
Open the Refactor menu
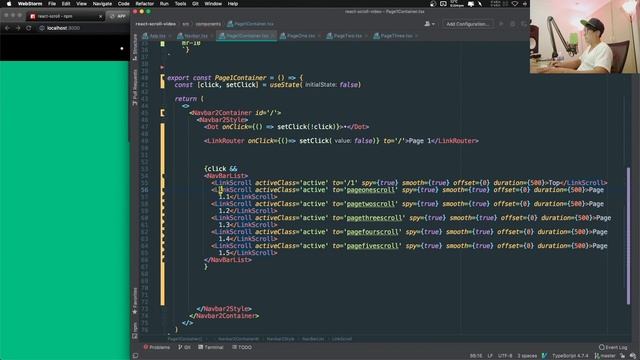tap(144, 4)
